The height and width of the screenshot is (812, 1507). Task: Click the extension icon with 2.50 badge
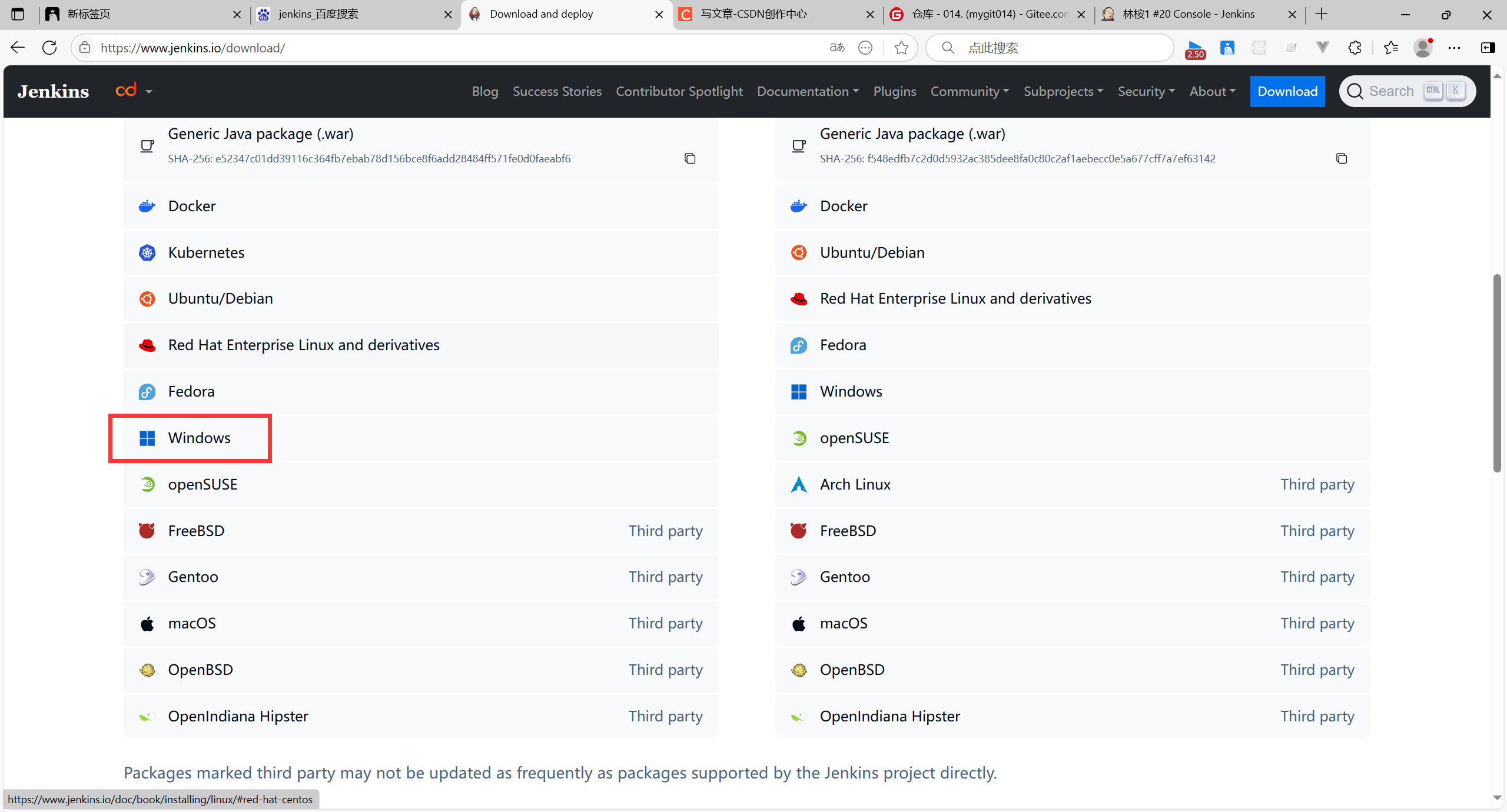pyautogui.click(x=1195, y=49)
